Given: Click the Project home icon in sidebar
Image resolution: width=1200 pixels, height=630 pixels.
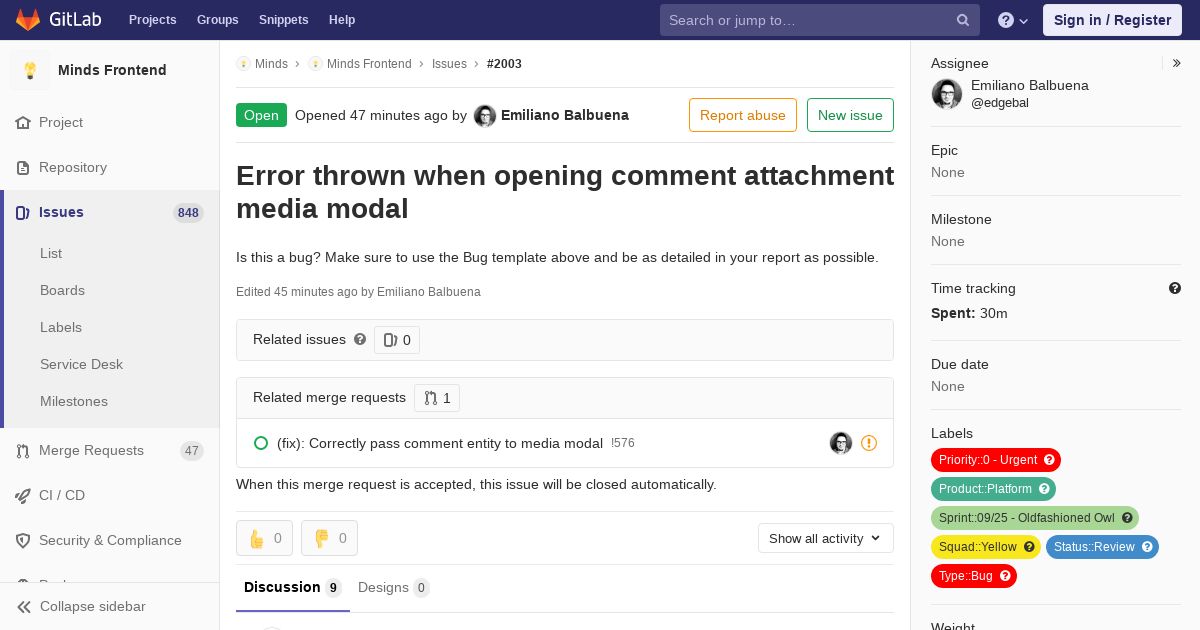Looking at the screenshot, I should point(23,122).
